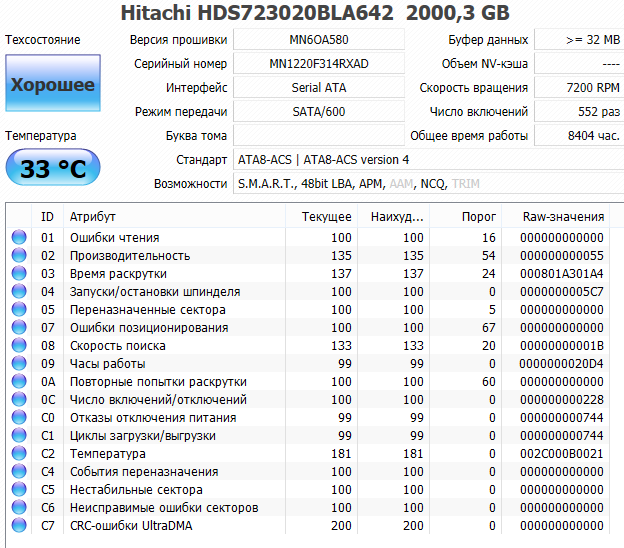Click the blue status orb for Ошибки чтения
624x548 pixels.
coord(18,238)
